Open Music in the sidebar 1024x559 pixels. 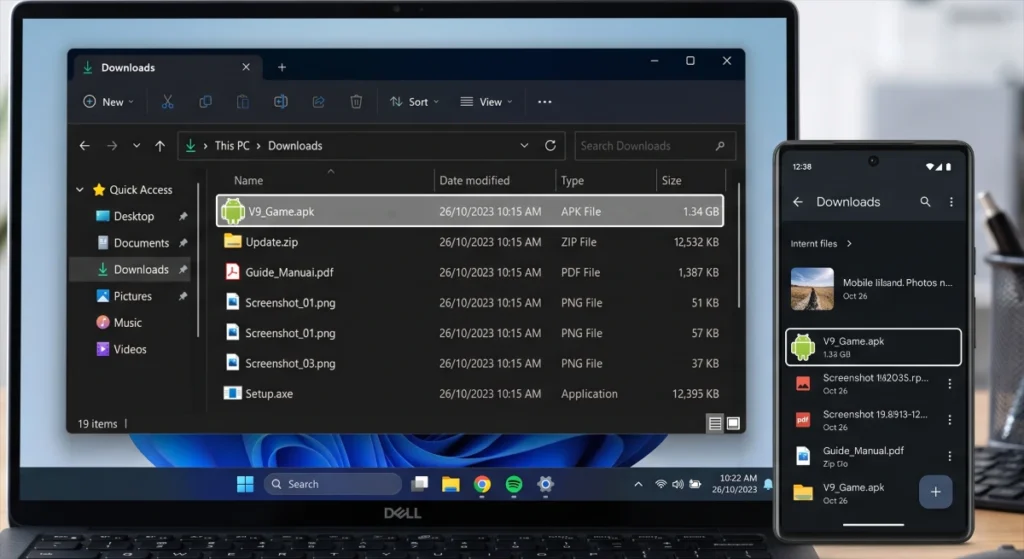click(x=127, y=323)
